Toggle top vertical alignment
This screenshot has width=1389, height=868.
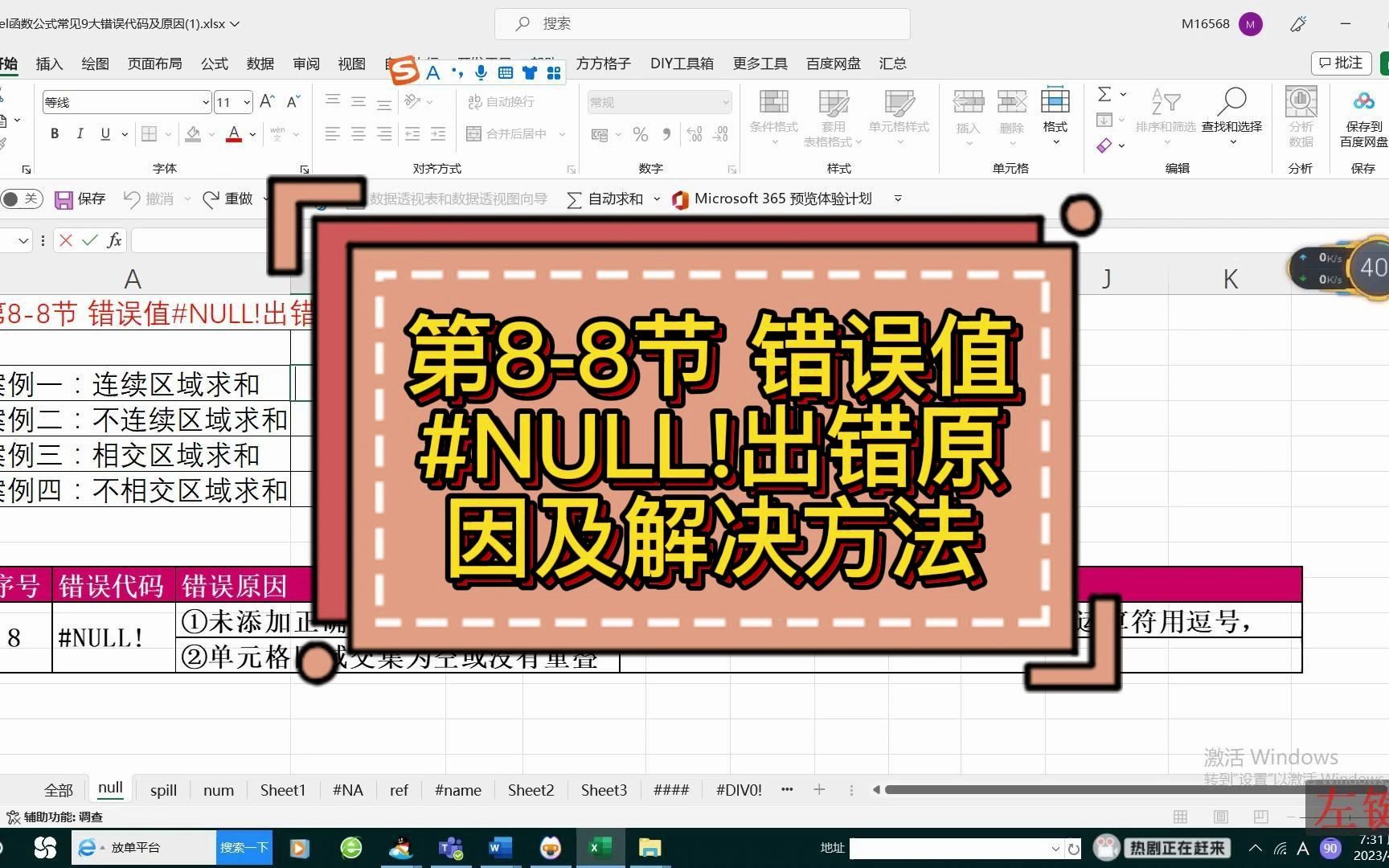tap(332, 101)
